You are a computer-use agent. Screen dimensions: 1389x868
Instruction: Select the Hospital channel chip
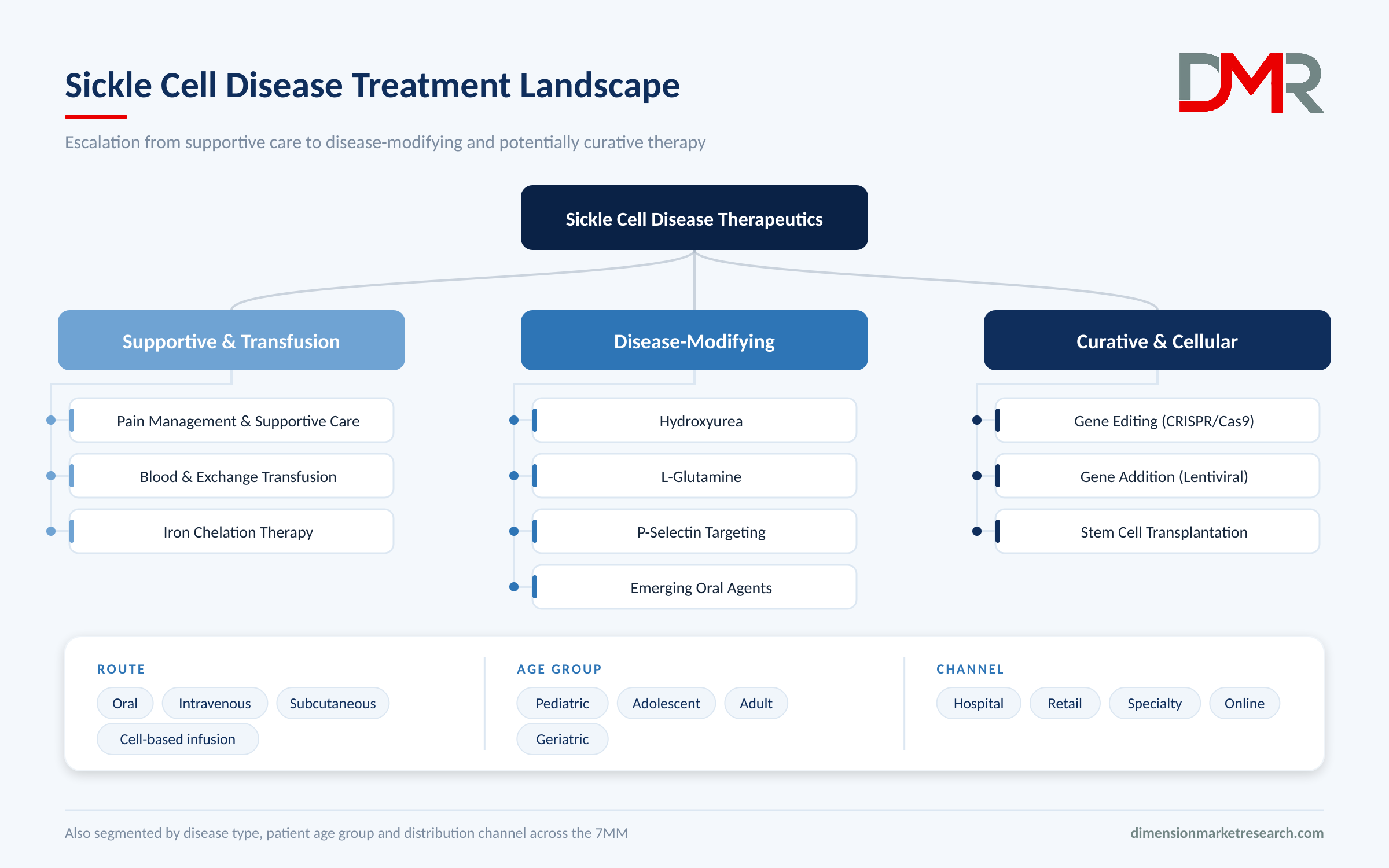coord(979,703)
